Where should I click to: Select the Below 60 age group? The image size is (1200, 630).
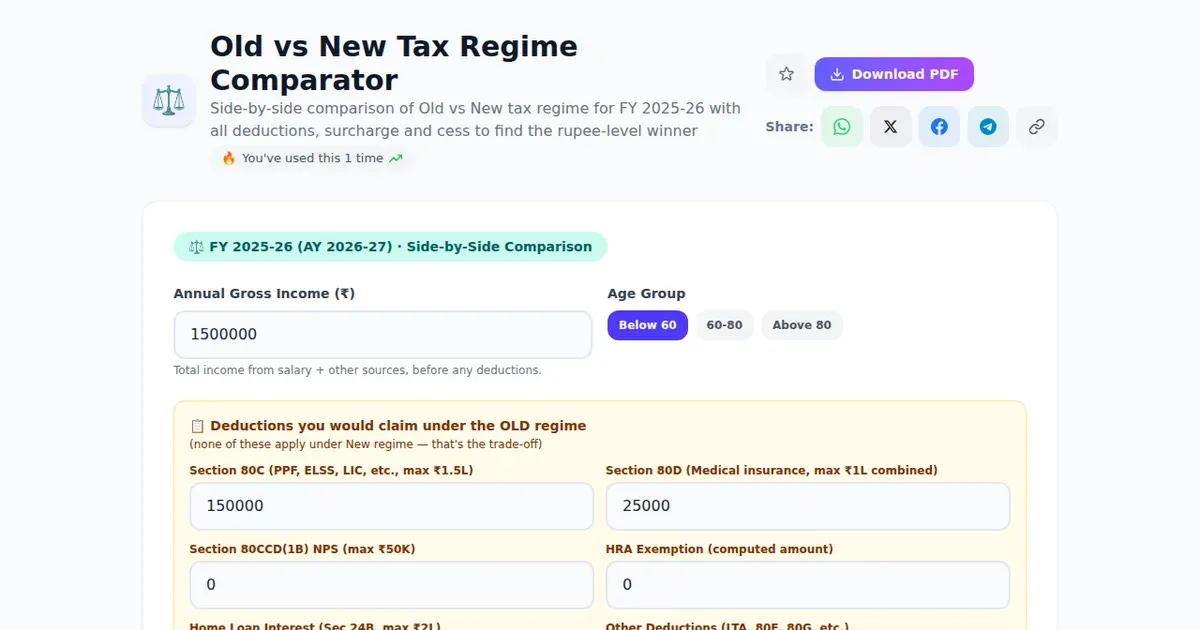pyautogui.click(x=648, y=325)
